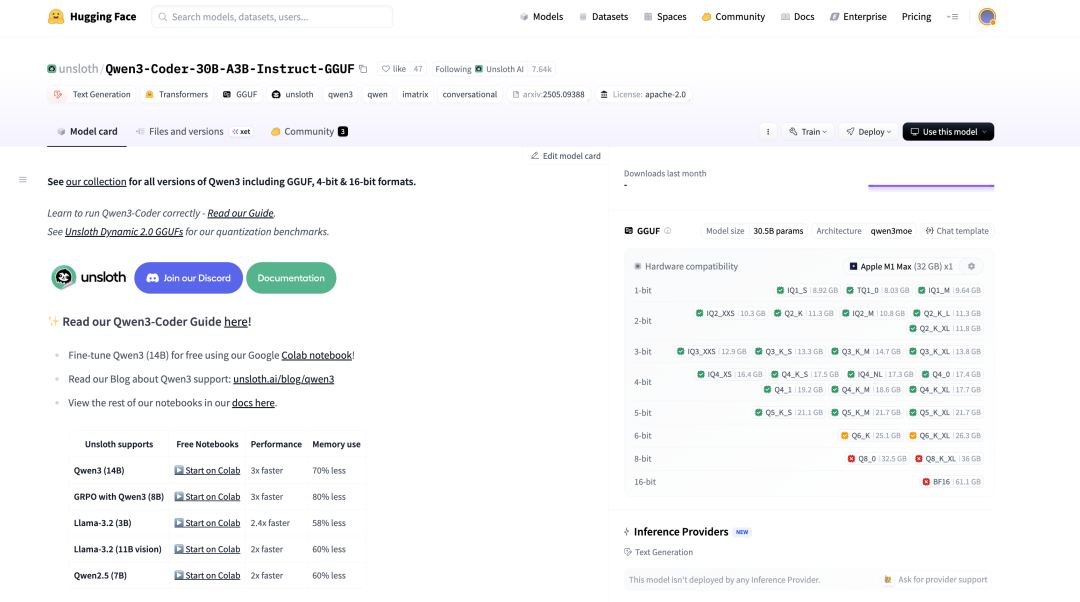
Task: Click the green Documentation button
Action: [x=291, y=278]
